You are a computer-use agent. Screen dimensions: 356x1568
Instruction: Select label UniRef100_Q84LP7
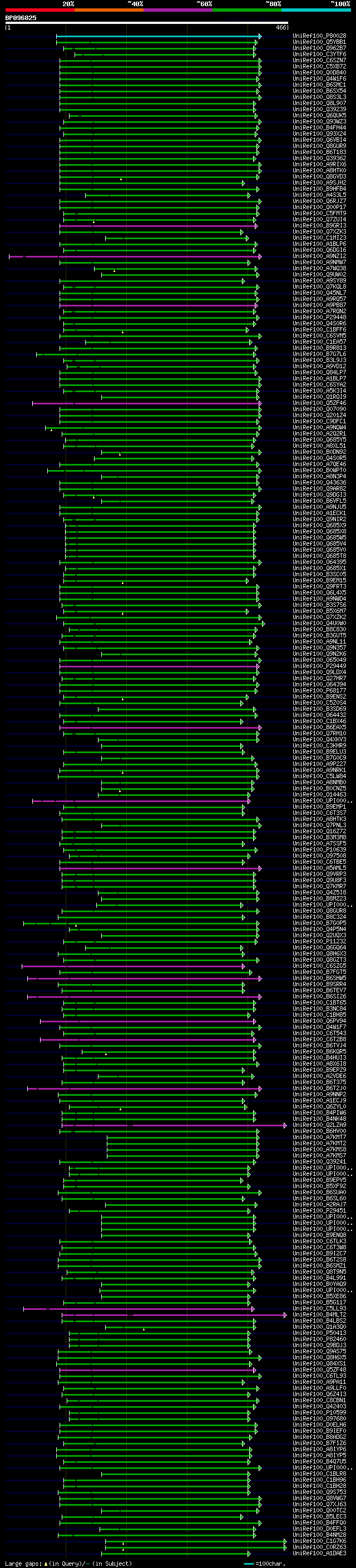pos(319,373)
